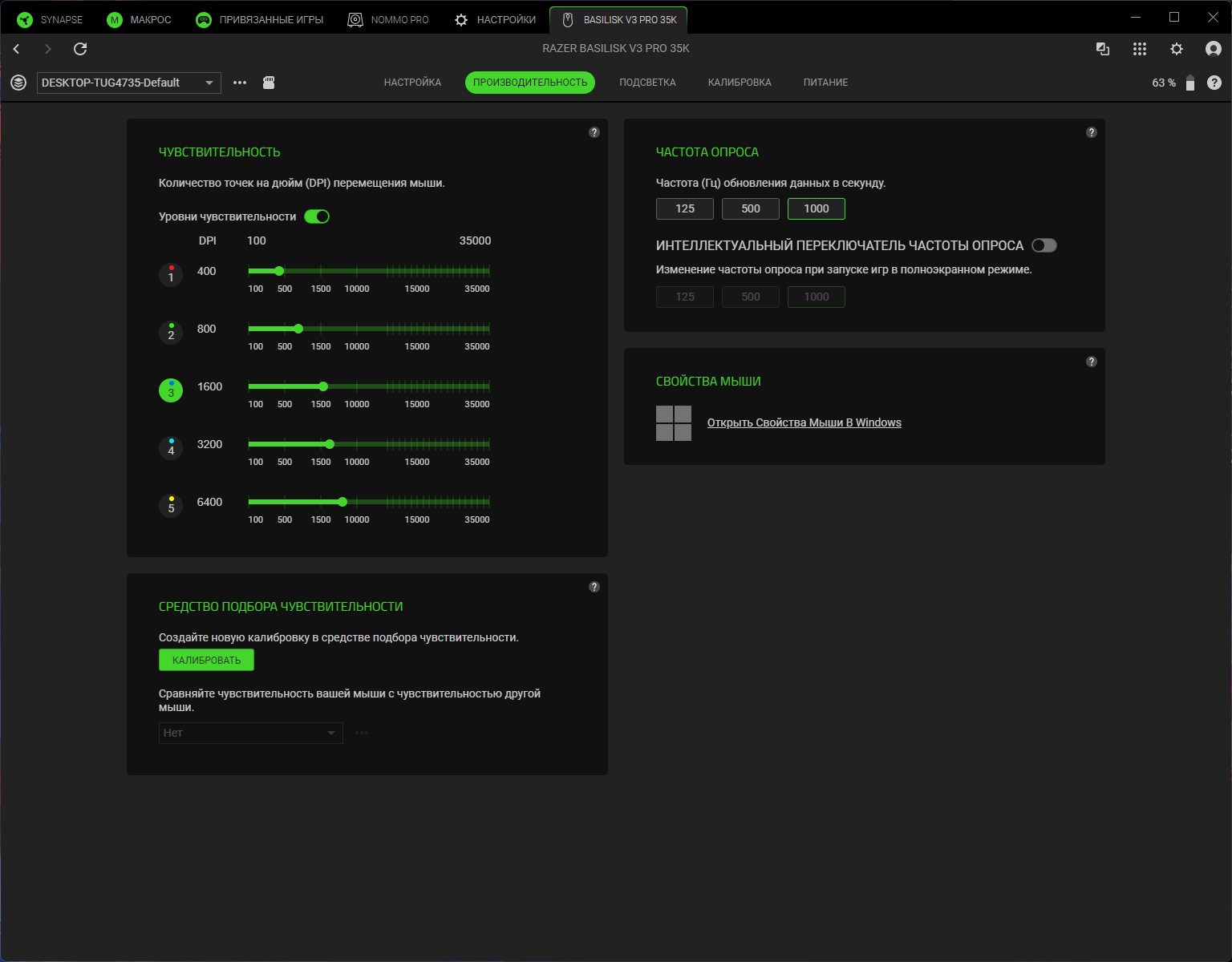Click slider handle for 3200 DPI stage
This screenshot has height=962, width=1232.
coord(330,444)
